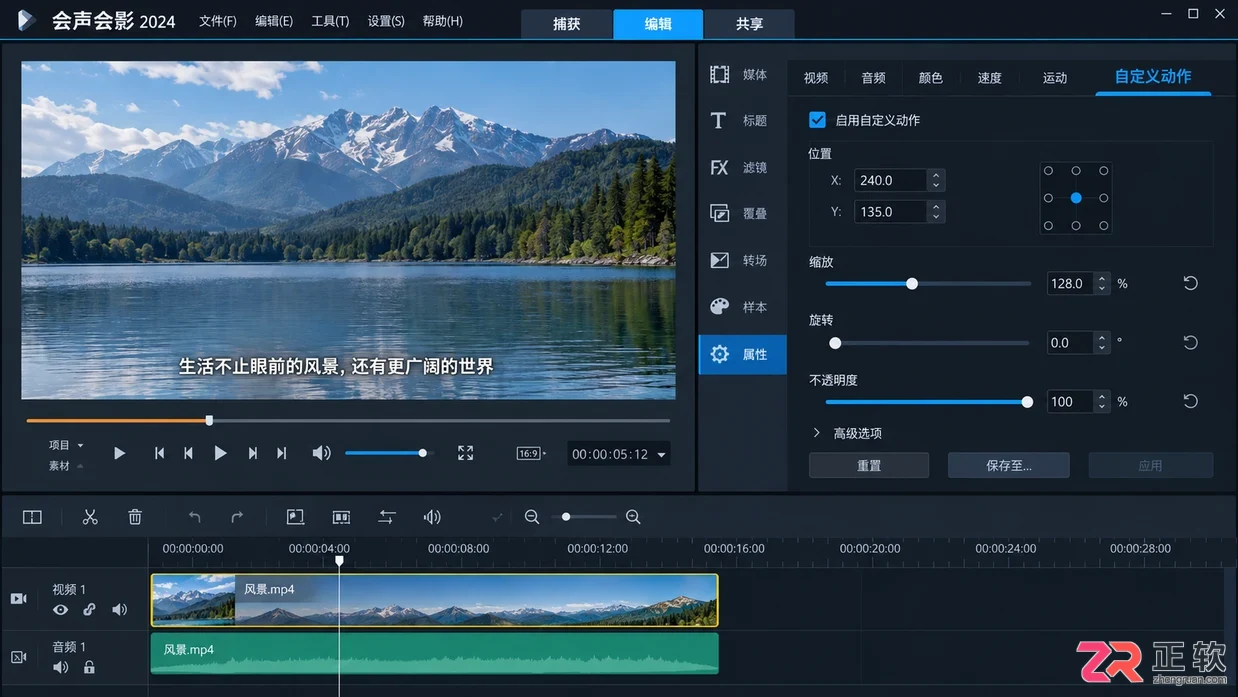Screen dimensions: 1238x697
Task: Open the 工具(T) menu
Action: pyautogui.click(x=330, y=21)
